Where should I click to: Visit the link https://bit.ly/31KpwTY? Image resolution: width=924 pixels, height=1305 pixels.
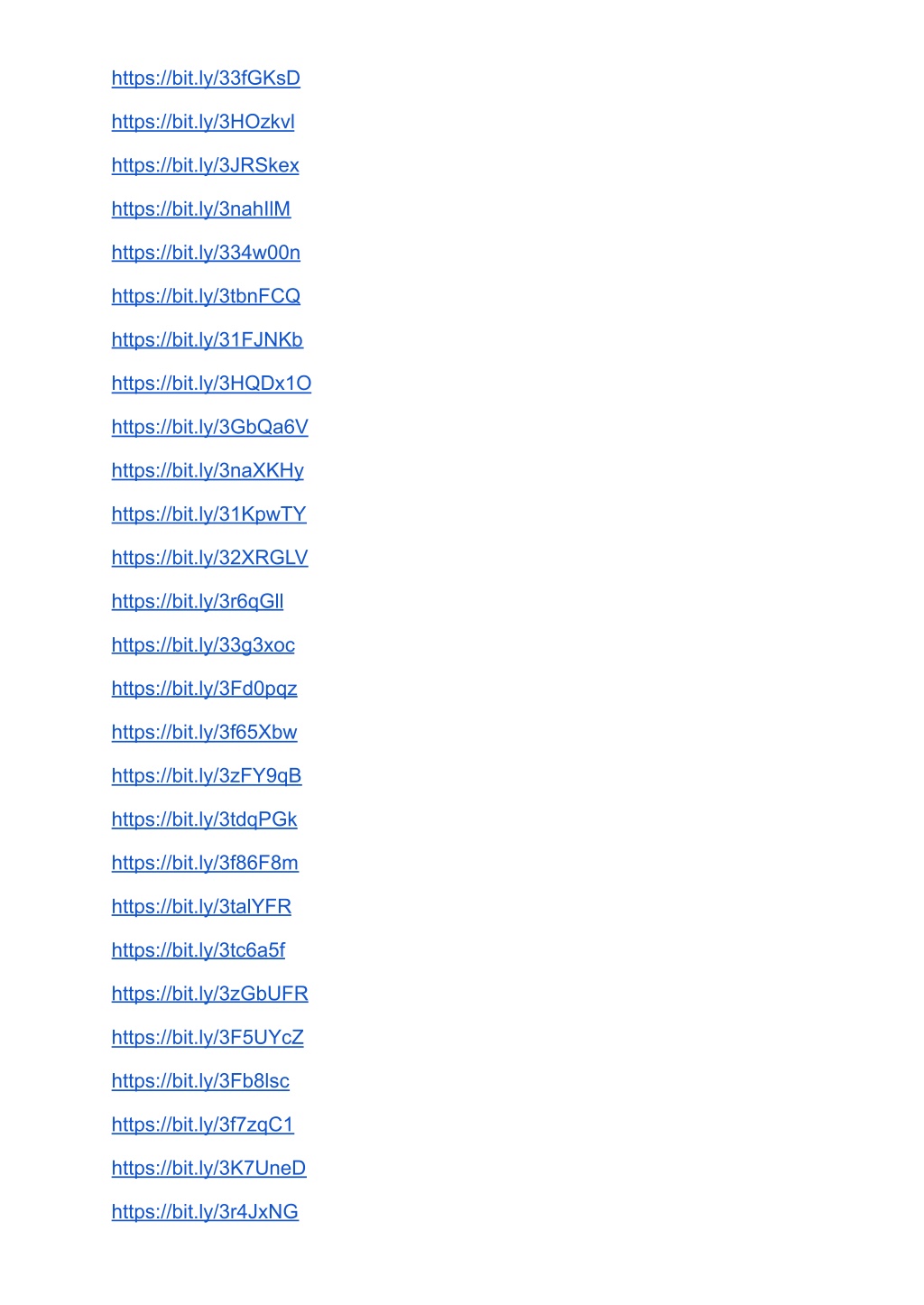[209, 514]
